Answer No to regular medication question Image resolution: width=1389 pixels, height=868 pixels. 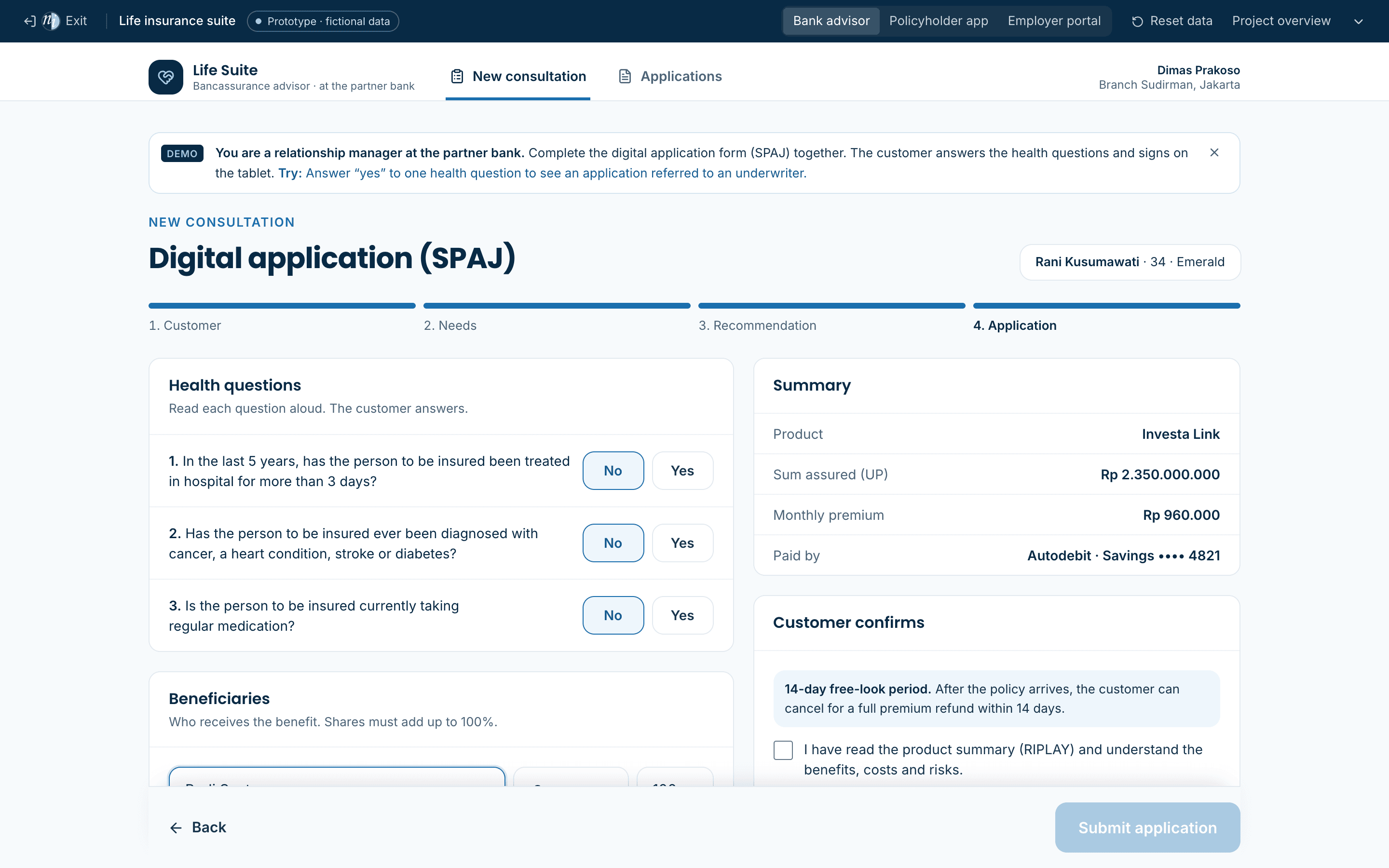point(613,615)
